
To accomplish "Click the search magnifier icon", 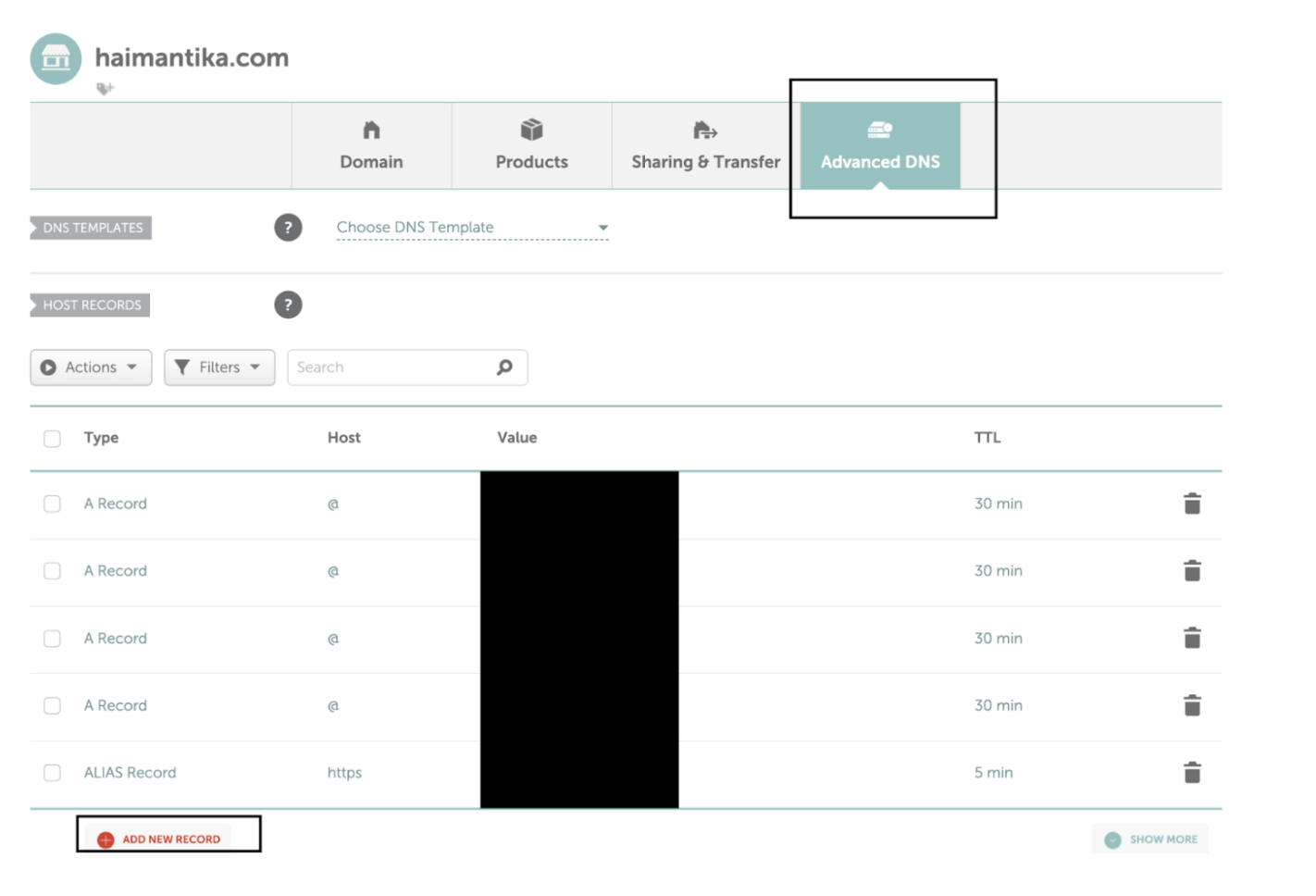I will [x=504, y=367].
